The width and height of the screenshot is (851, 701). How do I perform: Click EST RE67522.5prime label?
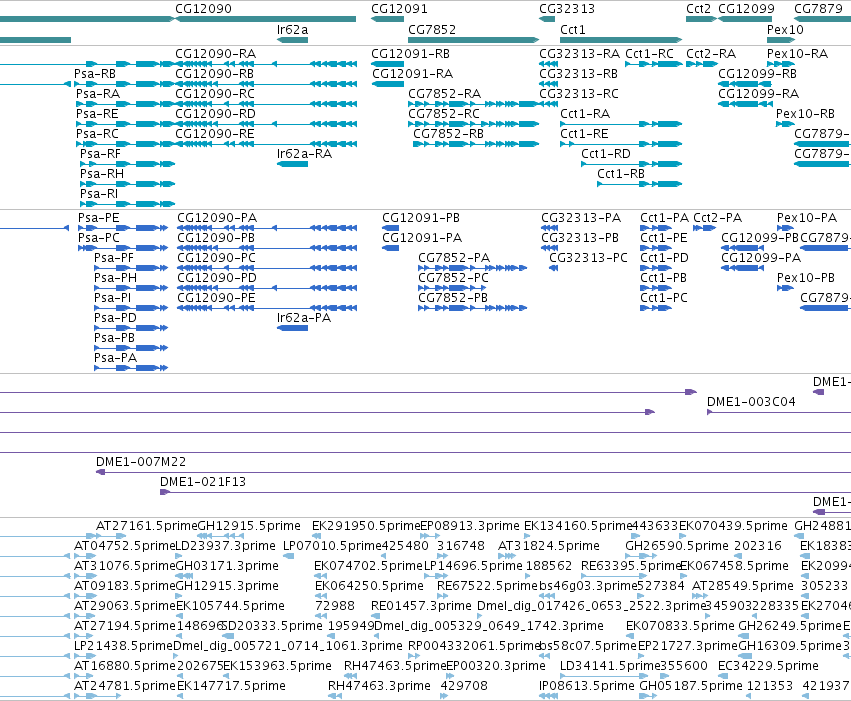[x=487, y=587]
